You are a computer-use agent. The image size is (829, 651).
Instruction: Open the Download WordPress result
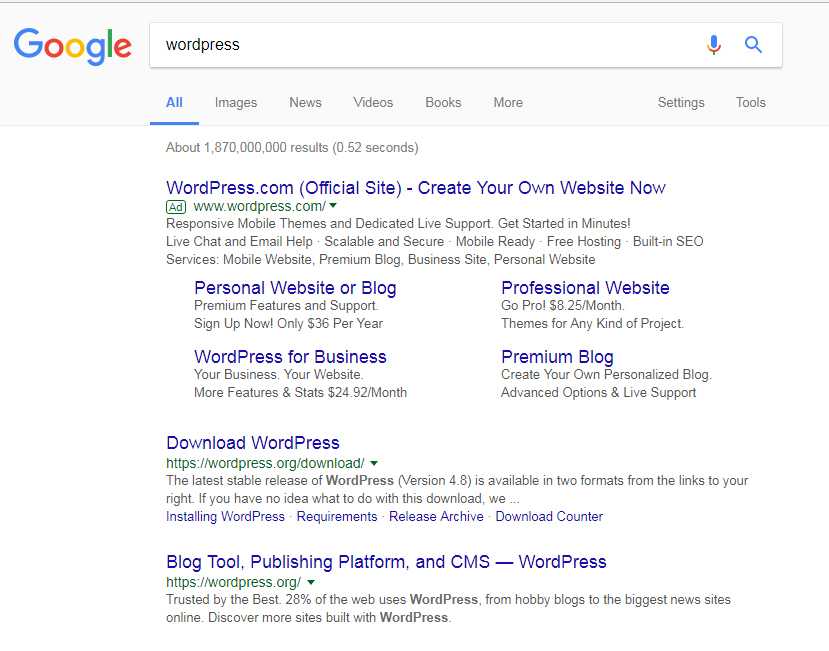pos(253,443)
